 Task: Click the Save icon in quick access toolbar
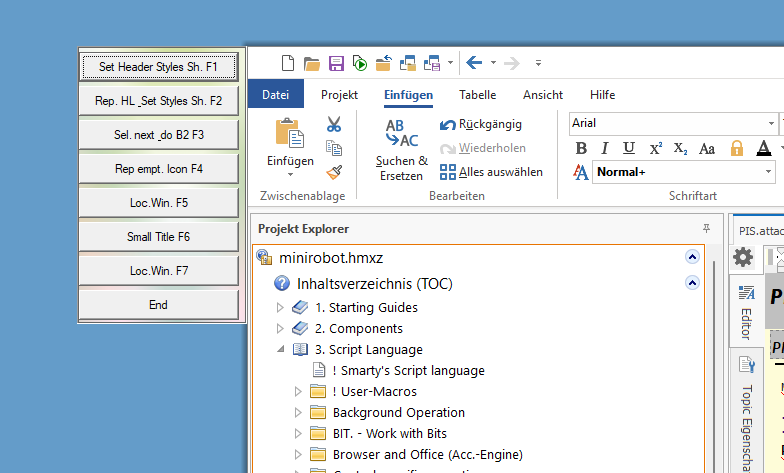click(336, 63)
